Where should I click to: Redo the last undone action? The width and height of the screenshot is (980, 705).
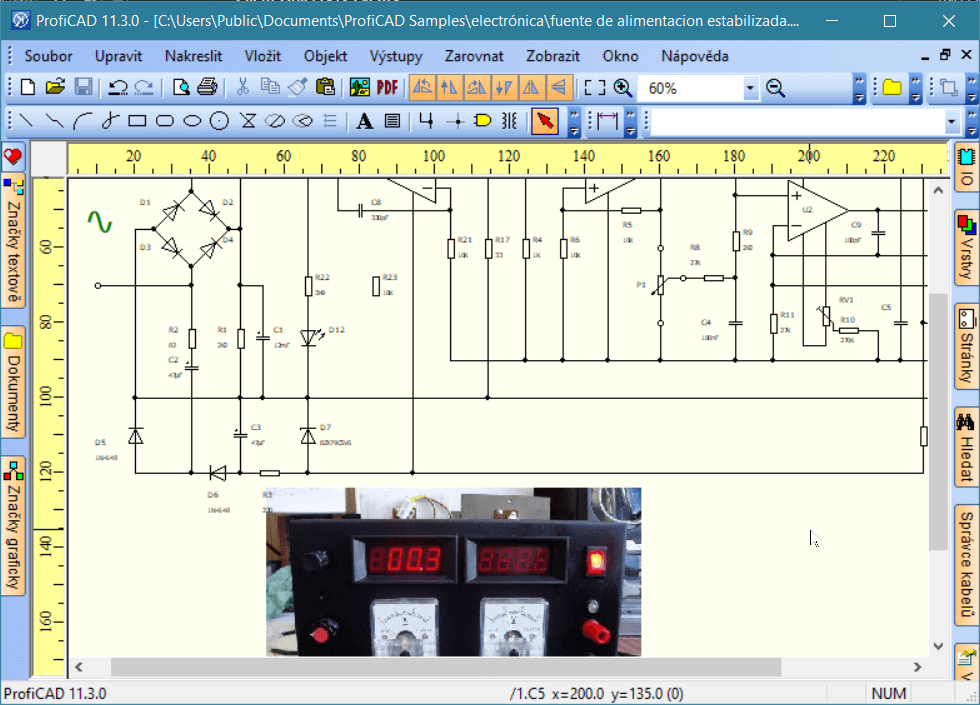point(144,88)
